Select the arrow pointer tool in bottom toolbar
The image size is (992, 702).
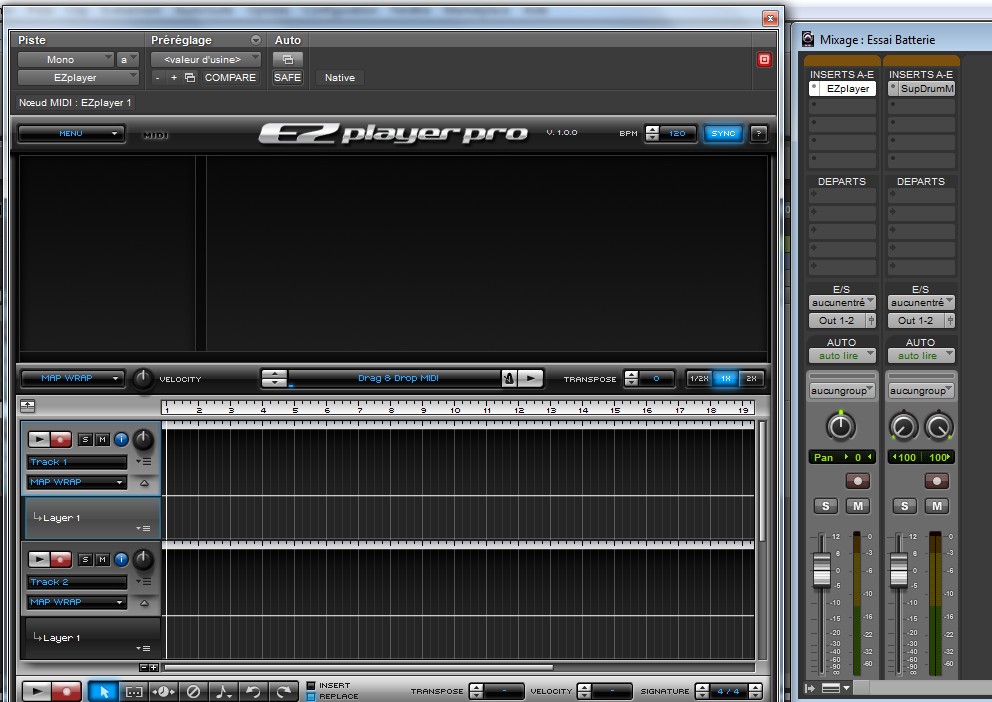tap(103, 691)
